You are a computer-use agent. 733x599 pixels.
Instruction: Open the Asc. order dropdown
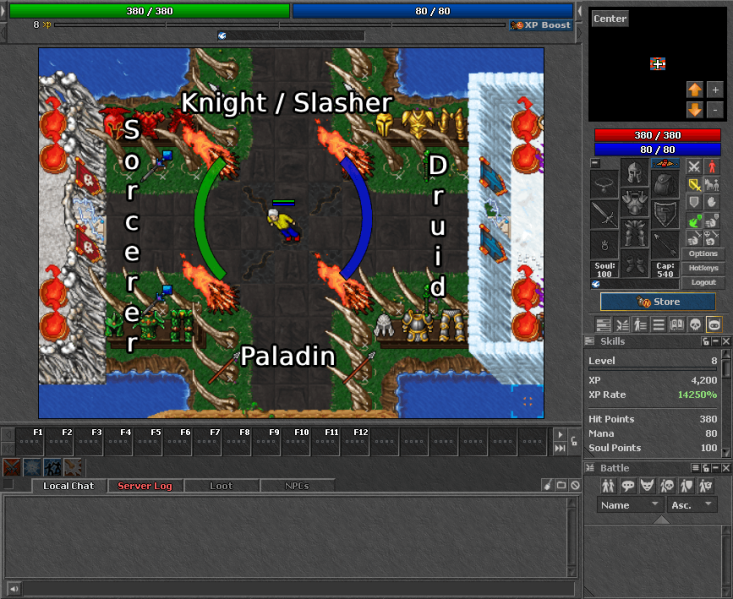point(692,505)
